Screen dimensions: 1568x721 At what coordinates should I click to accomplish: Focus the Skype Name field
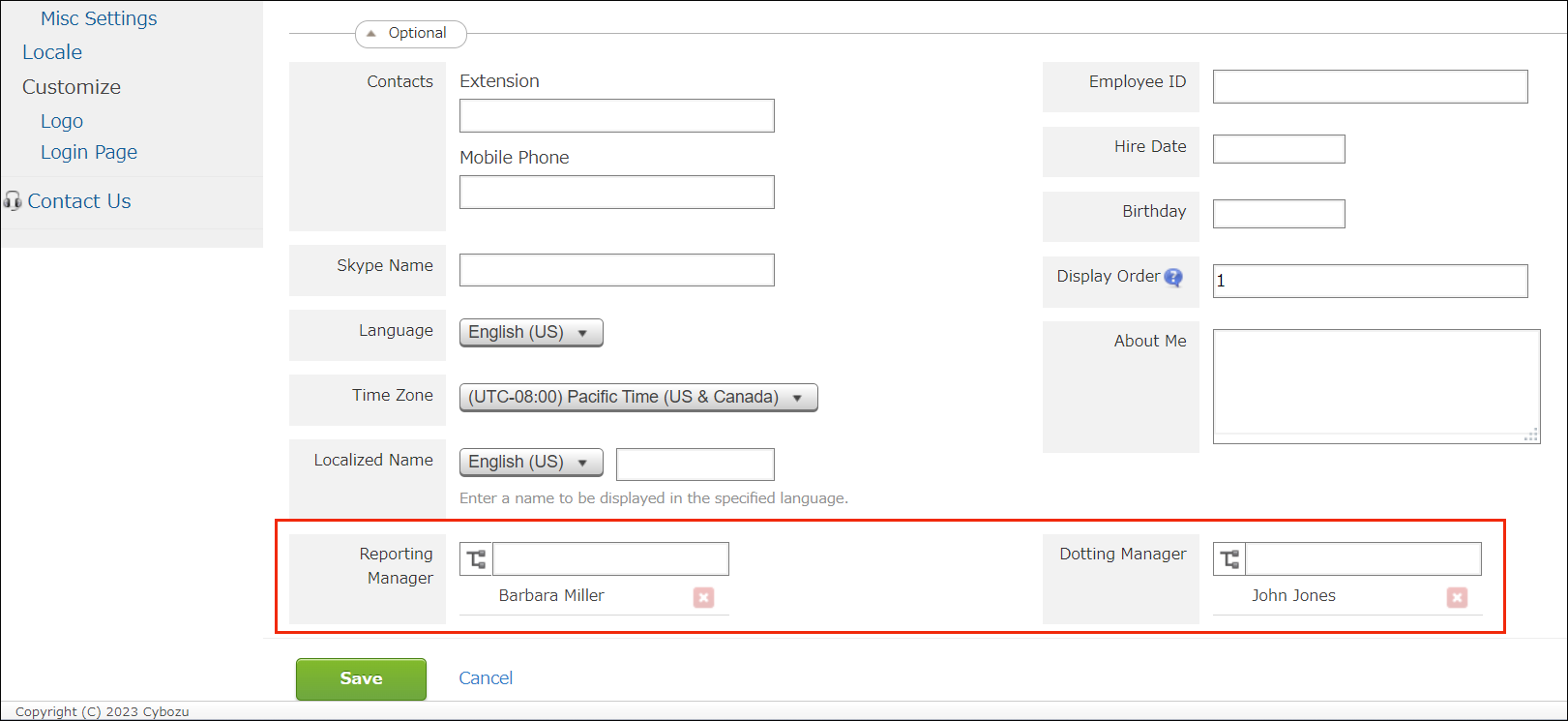617,270
